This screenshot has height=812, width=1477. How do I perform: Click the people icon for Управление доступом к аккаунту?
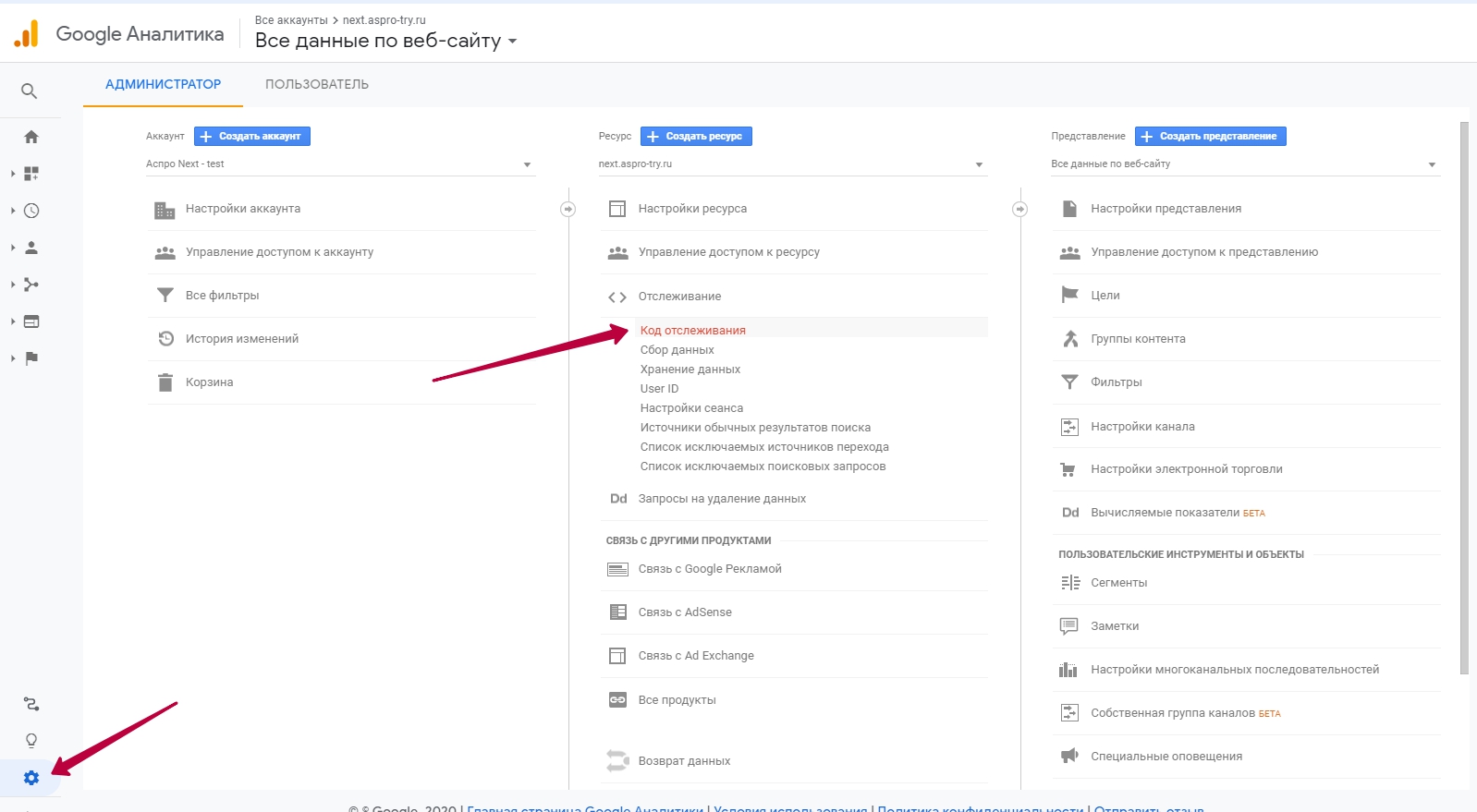coord(165,252)
